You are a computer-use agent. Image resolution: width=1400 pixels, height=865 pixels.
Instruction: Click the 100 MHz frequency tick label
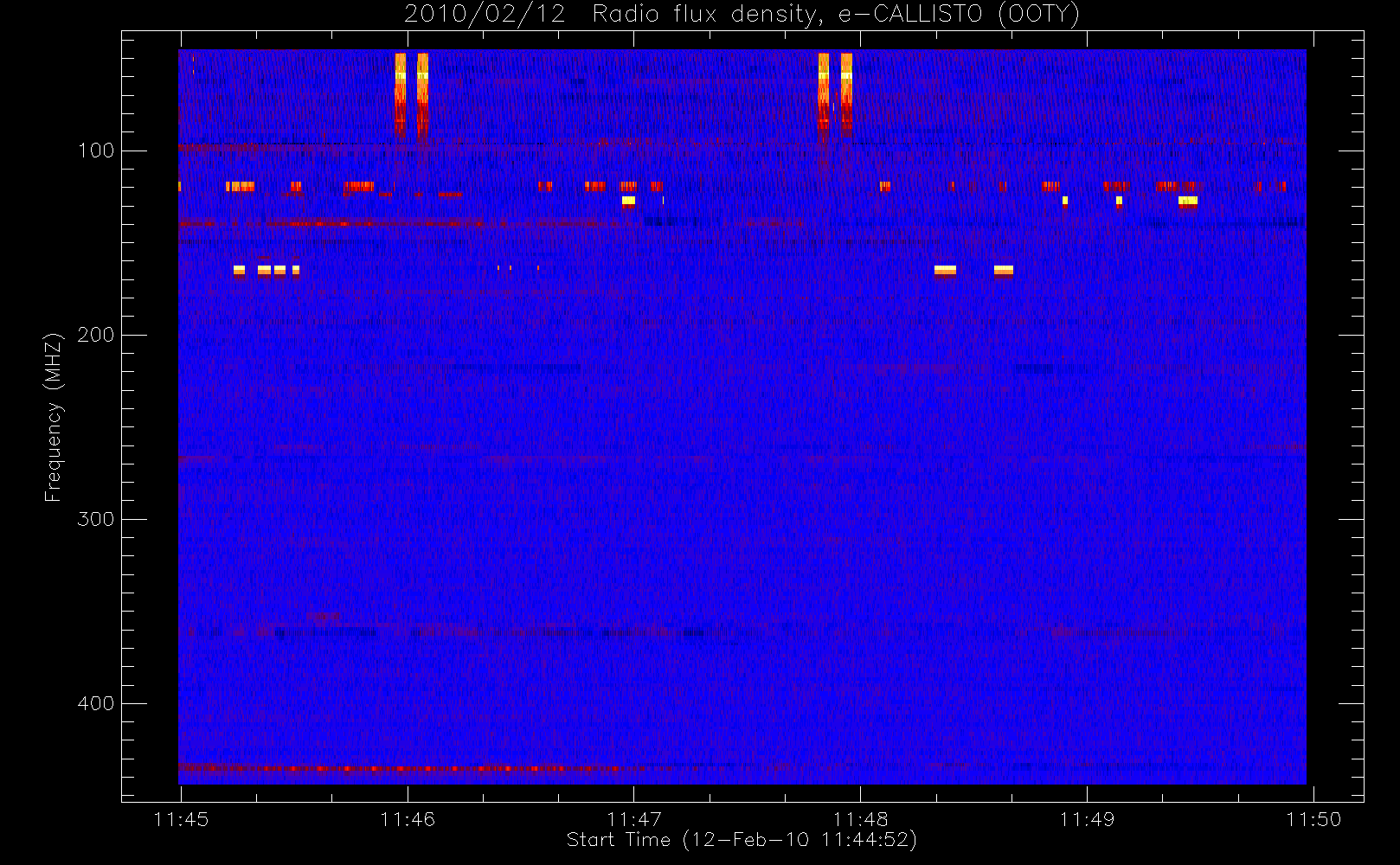tap(95, 151)
